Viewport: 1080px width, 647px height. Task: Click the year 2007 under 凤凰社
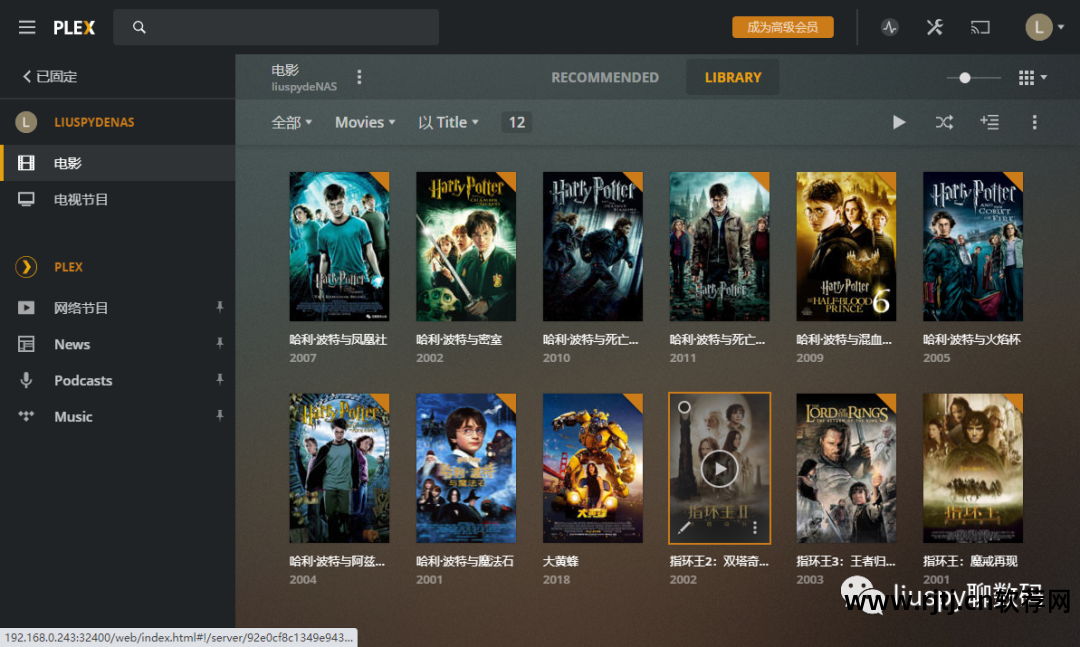tap(303, 358)
